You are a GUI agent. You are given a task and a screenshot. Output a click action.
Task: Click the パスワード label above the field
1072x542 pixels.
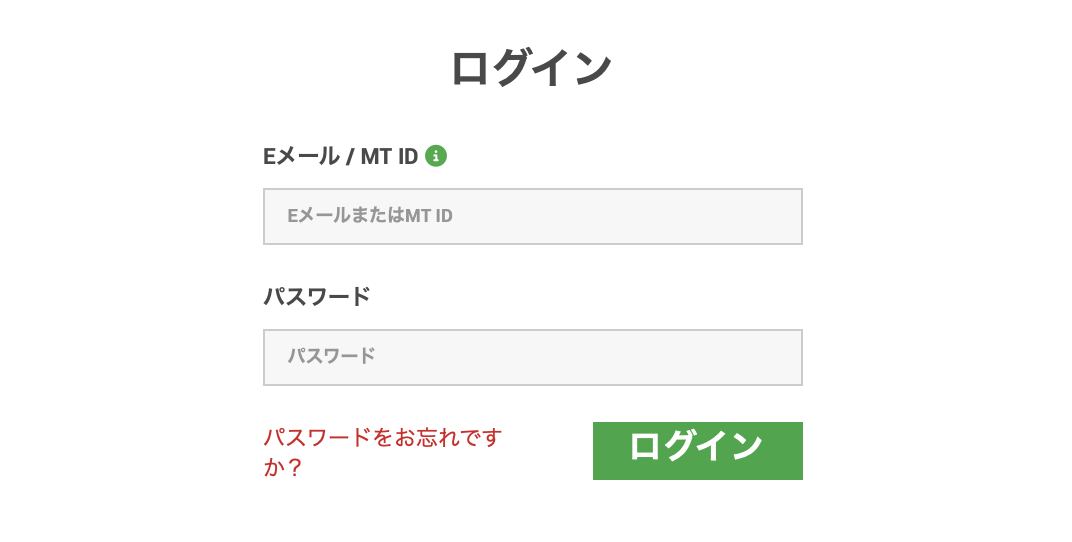[316, 297]
